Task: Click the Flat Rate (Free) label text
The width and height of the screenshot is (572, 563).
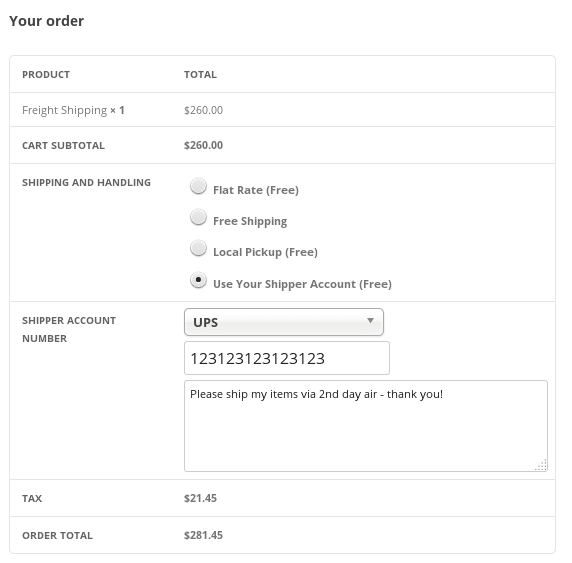Action: point(256,190)
